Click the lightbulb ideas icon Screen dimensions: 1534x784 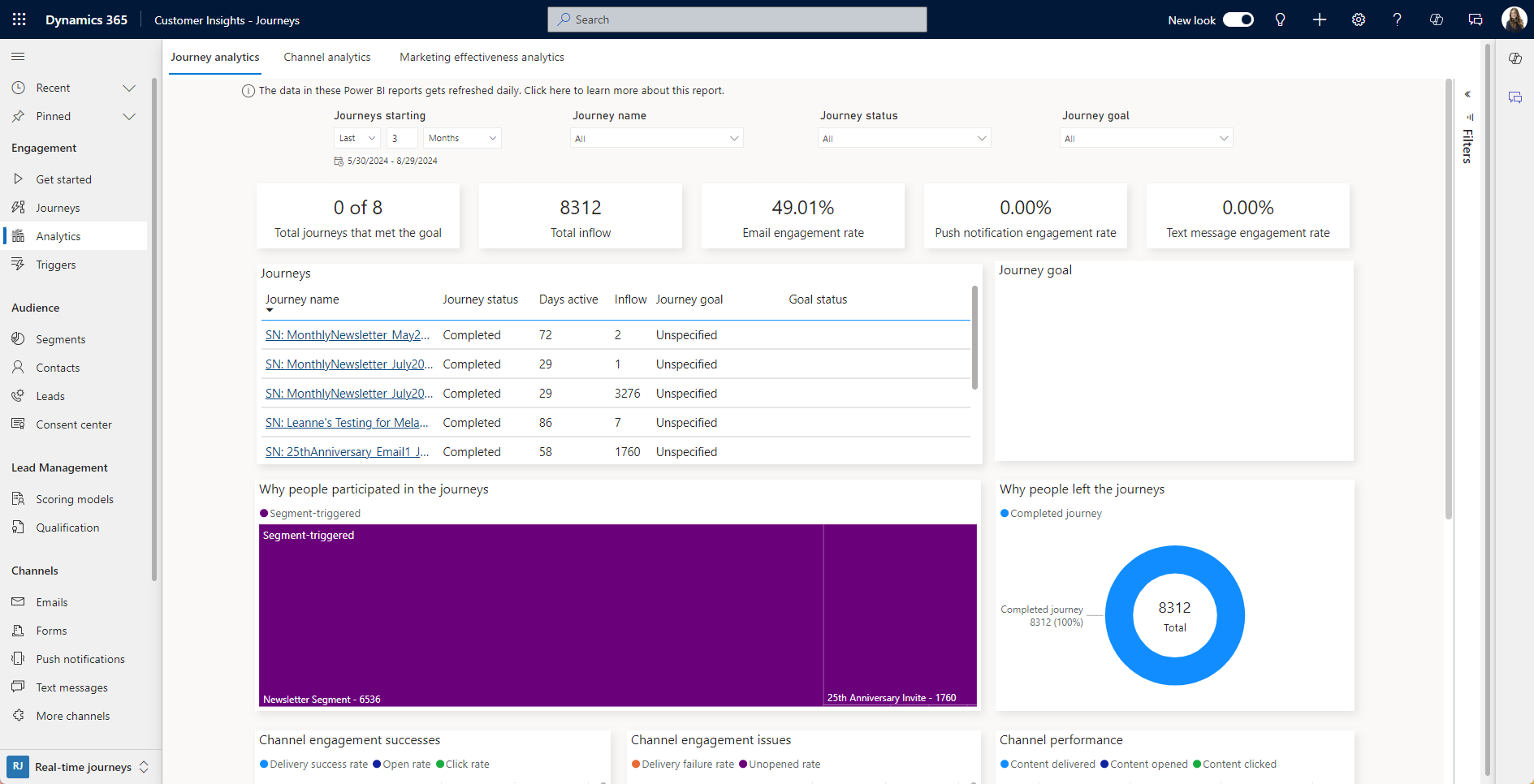click(1281, 19)
